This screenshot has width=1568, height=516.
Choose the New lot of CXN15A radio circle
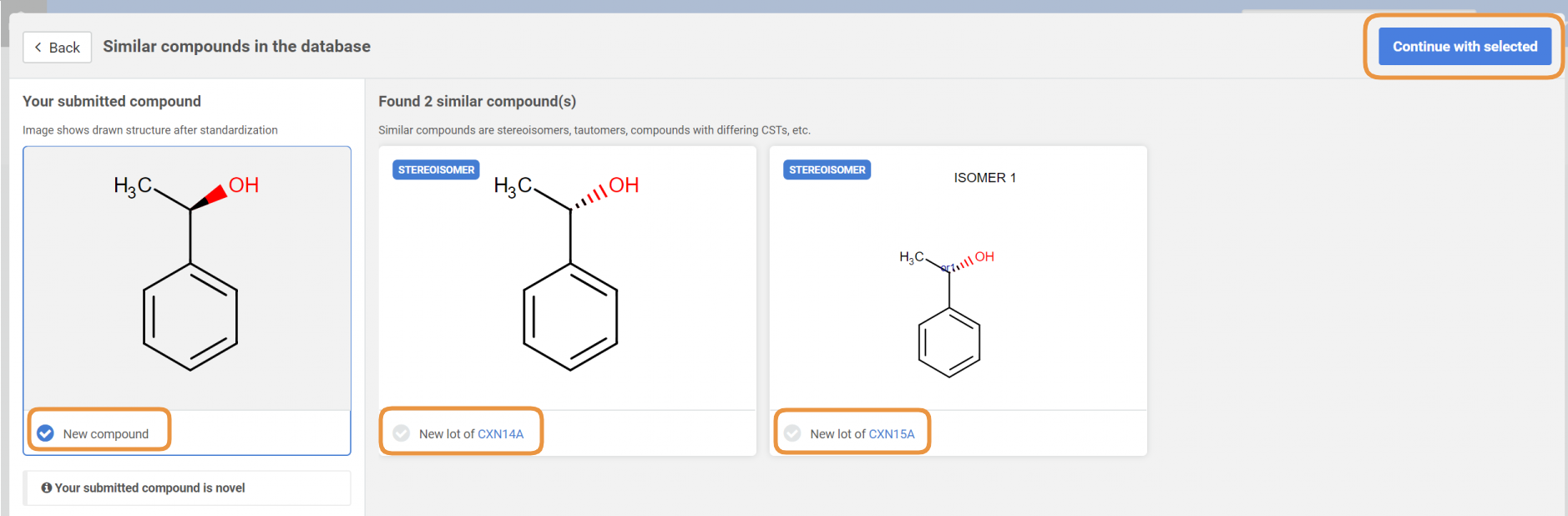point(792,433)
